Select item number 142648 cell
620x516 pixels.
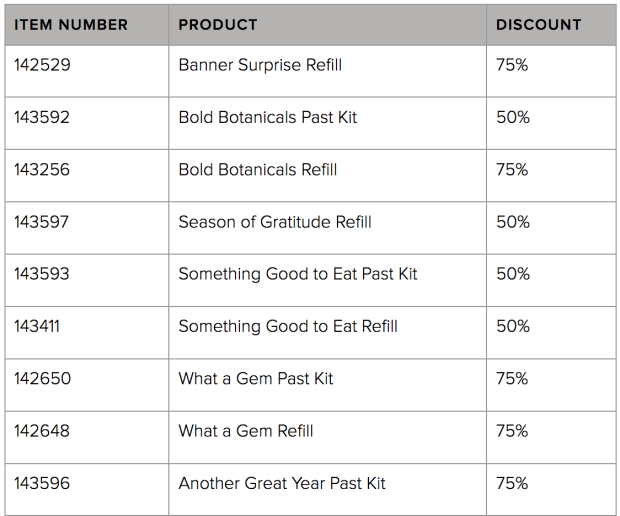pos(43,431)
